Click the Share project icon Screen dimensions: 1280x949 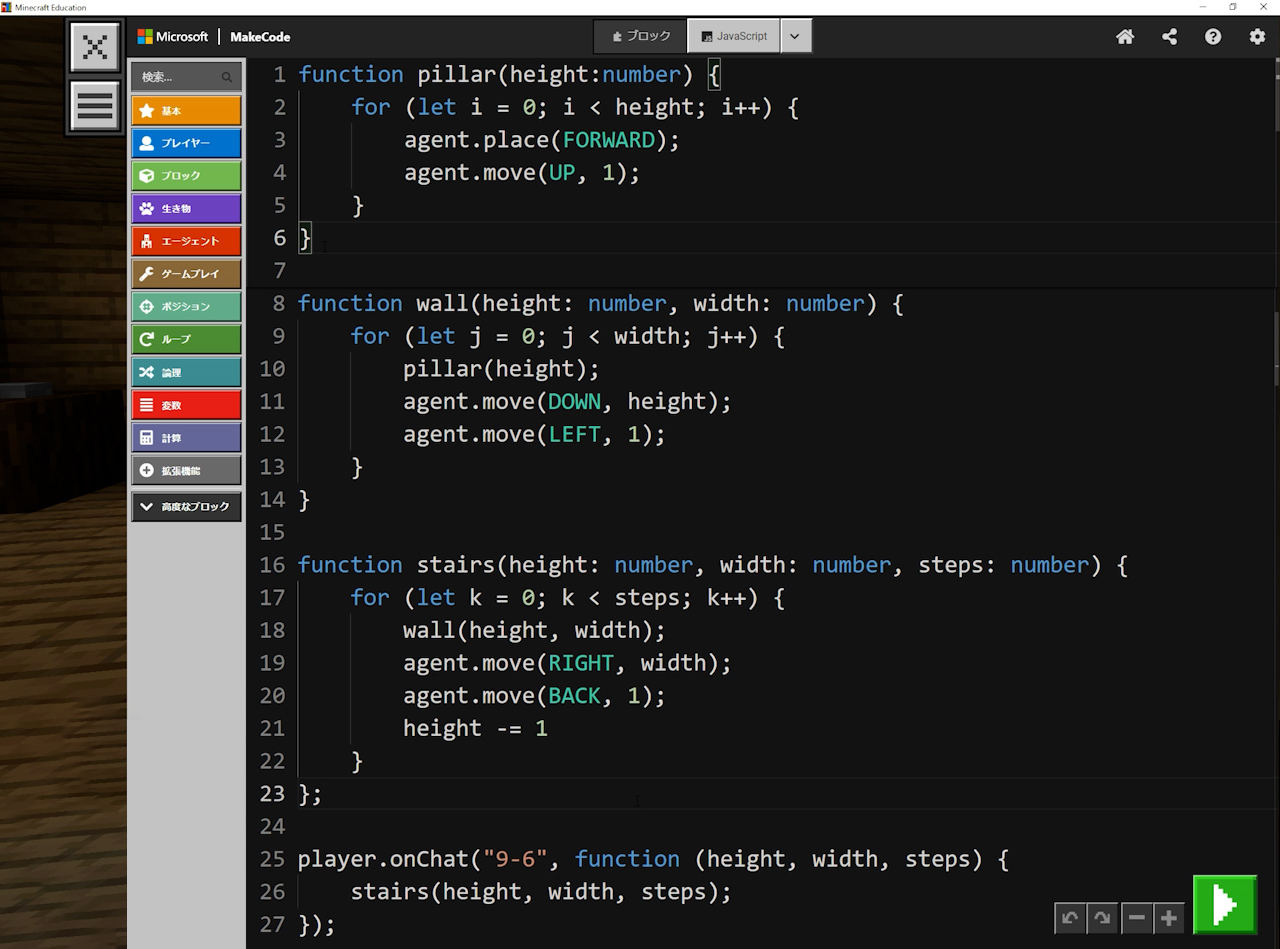pos(1169,37)
